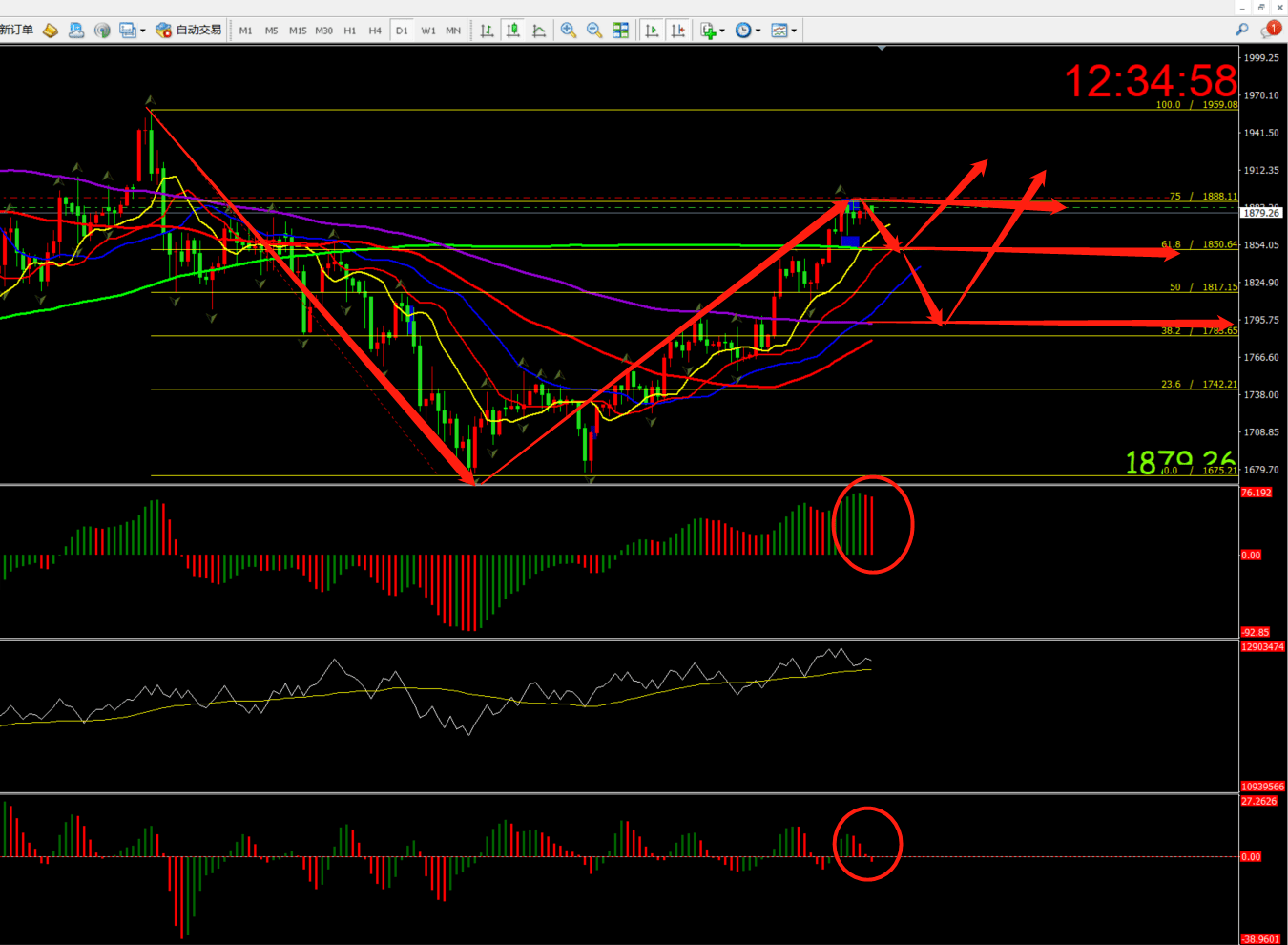This screenshot has width=1288, height=945.
Task: Click the current price label 1879.26 on axis
Action: (1261, 213)
